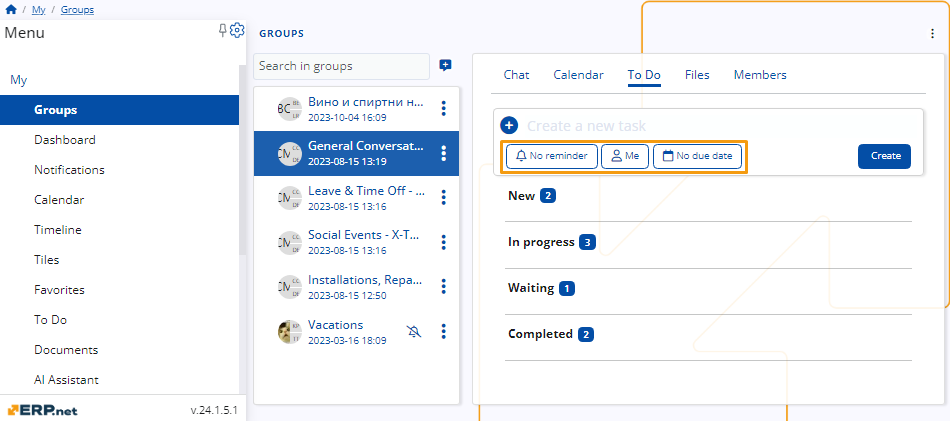The image size is (950, 421).
Task: Select Groups in the side menu
Action: coord(119,110)
